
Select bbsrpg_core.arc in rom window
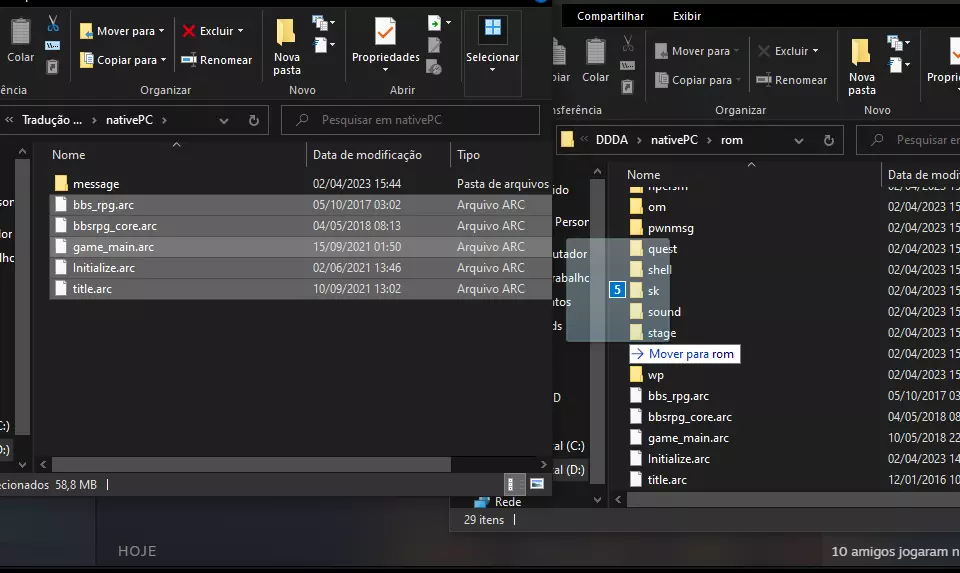click(x=689, y=418)
